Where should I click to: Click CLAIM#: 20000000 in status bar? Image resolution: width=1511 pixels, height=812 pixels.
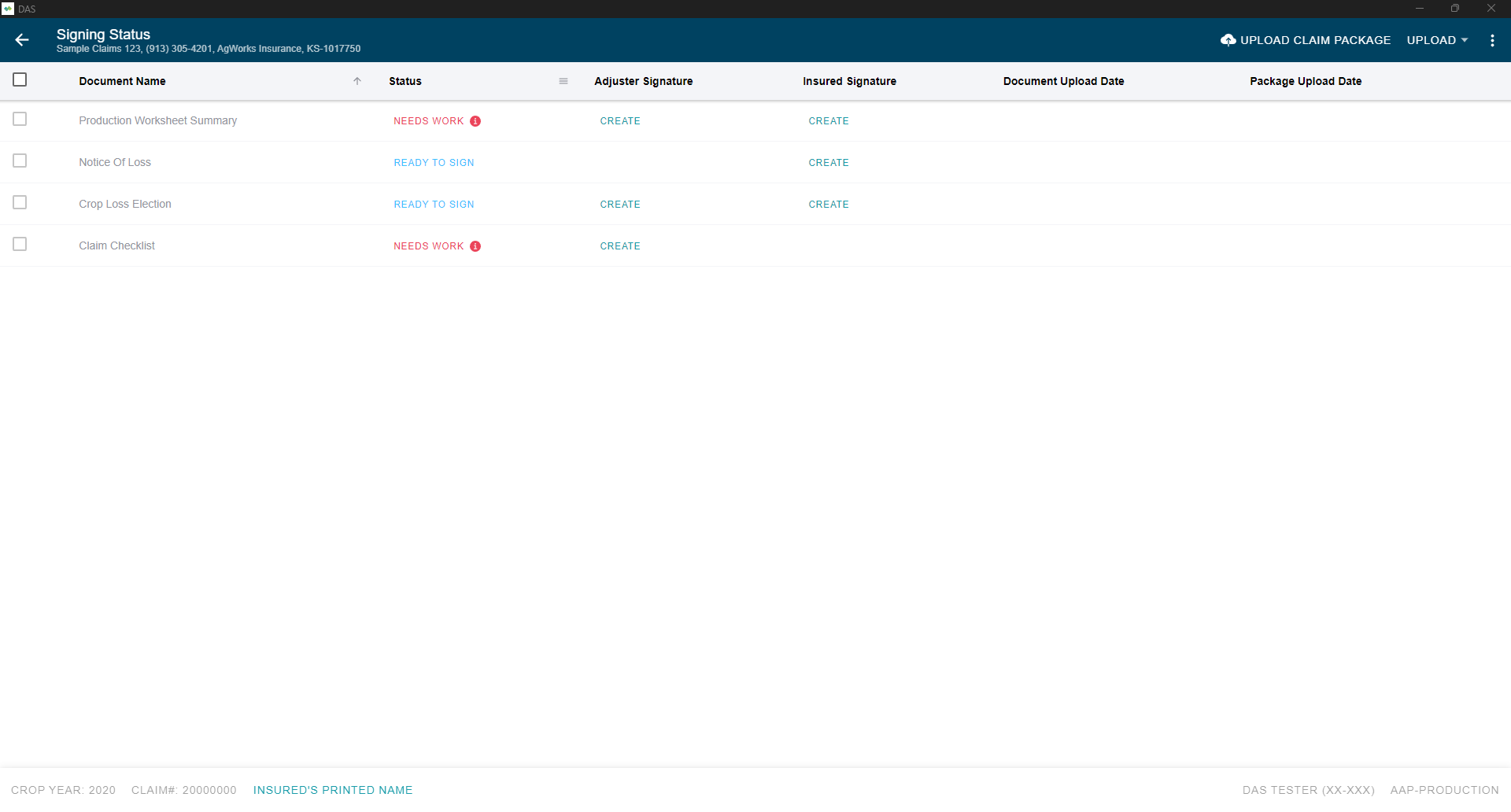pyautogui.click(x=183, y=790)
